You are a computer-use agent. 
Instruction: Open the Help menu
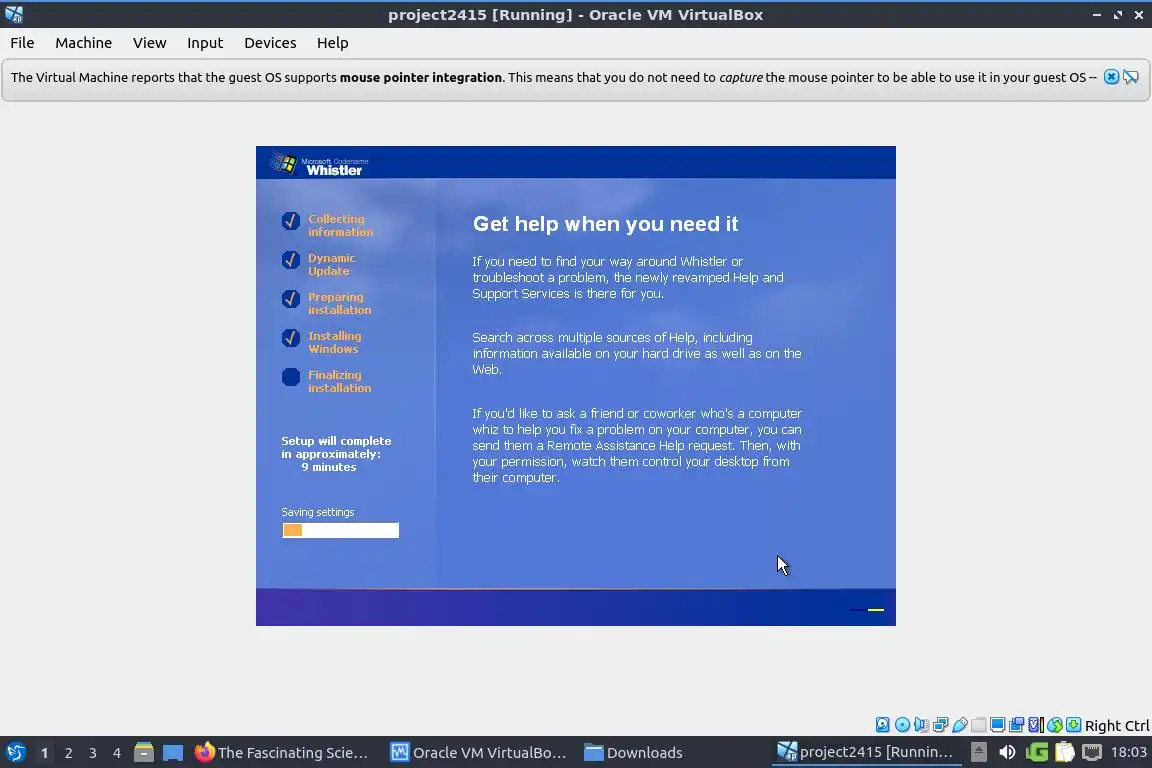332,43
